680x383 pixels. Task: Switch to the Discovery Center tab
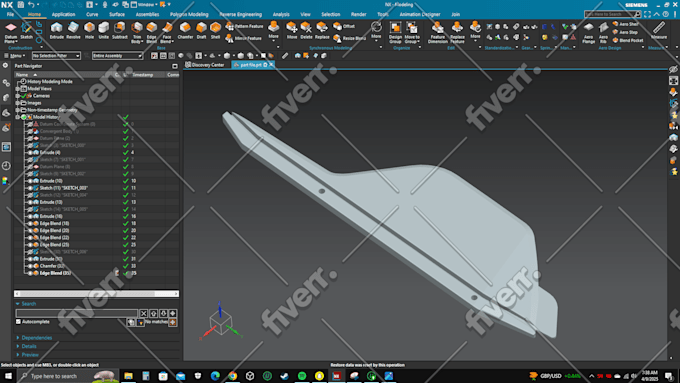pos(205,65)
